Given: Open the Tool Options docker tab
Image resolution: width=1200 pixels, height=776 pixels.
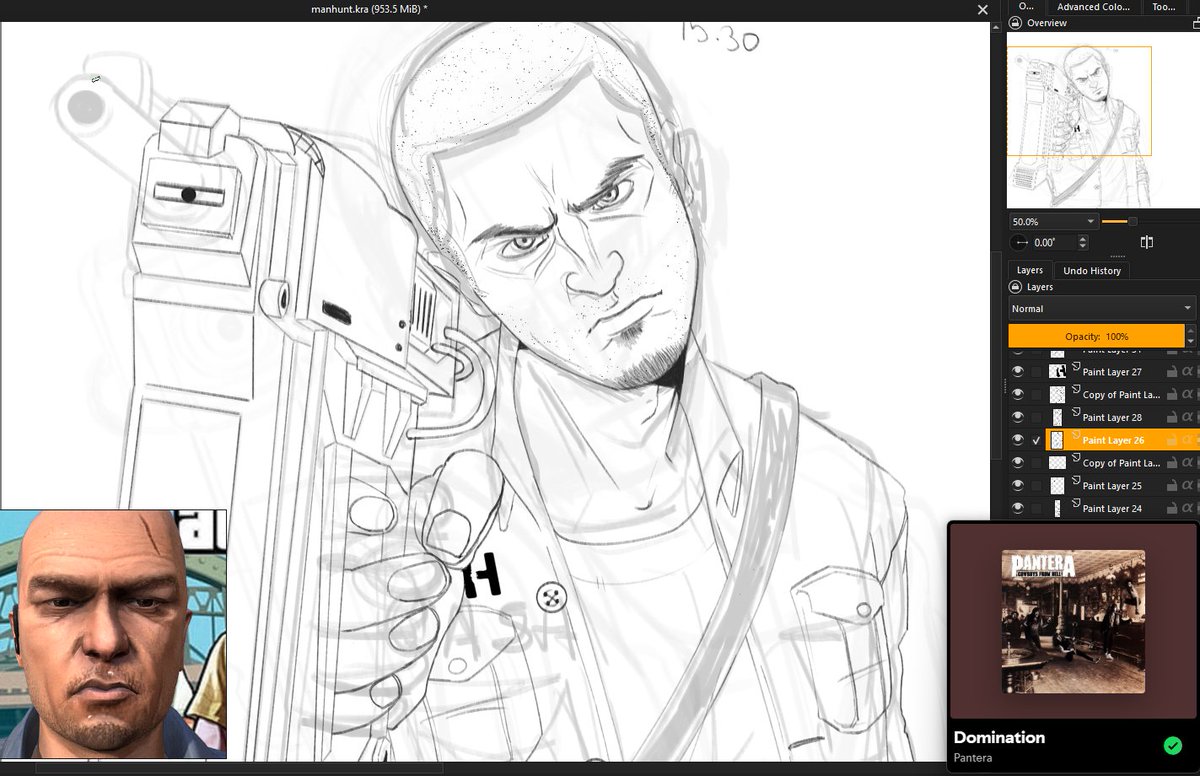Looking at the screenshot, I should pyautogui.click(x=1163, y=7).
